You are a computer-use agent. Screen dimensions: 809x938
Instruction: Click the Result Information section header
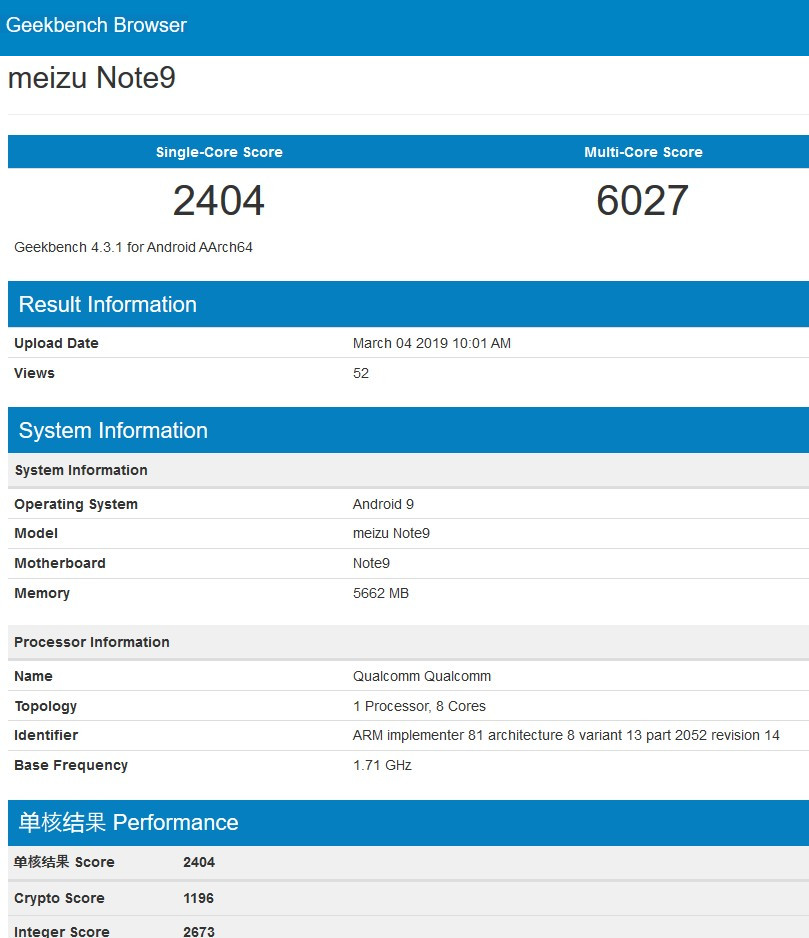[x=408, y=304]
